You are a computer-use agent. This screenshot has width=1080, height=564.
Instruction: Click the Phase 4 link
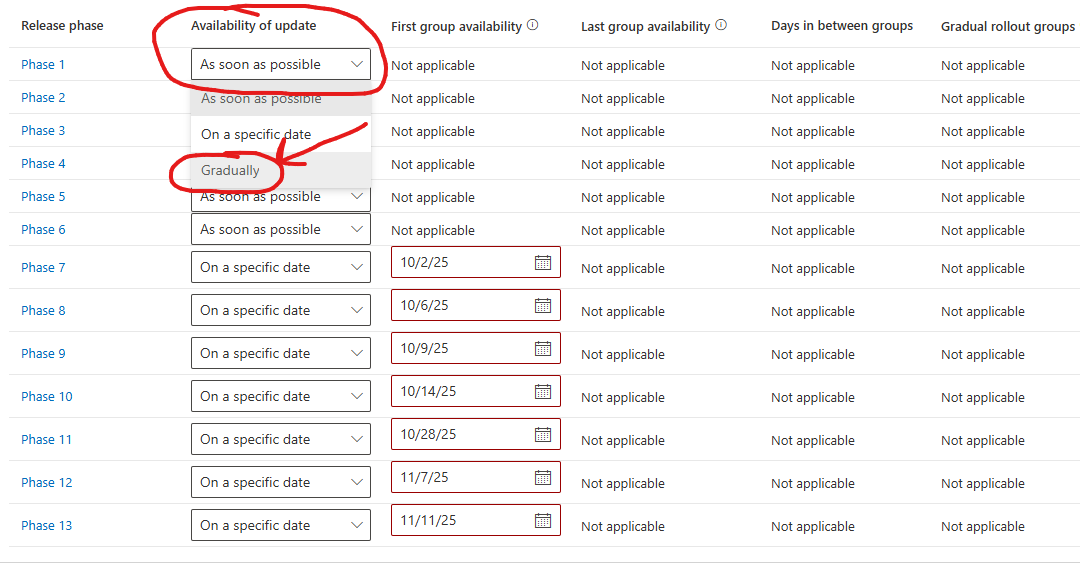pos(43,164)
